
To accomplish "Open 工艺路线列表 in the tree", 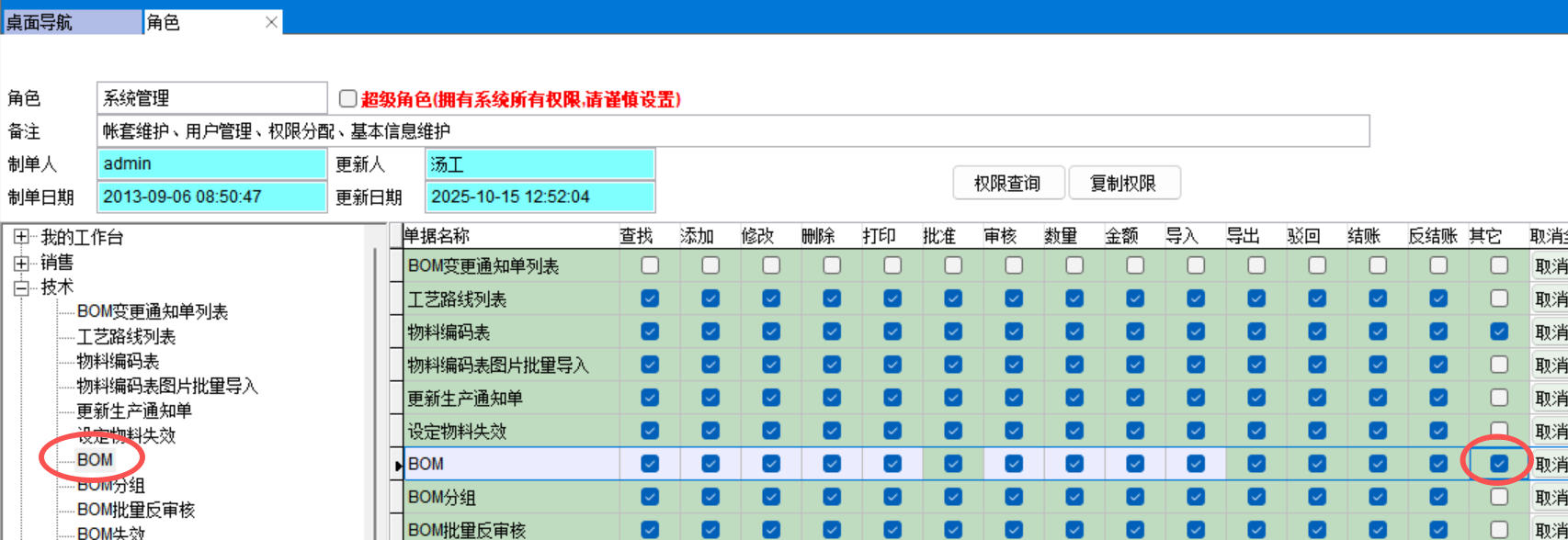I will coord(126,337).
